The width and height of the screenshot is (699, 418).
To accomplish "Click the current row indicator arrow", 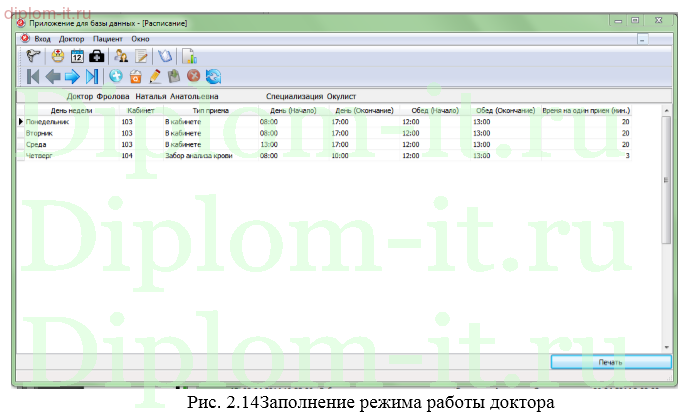I will tap(21, 122).
